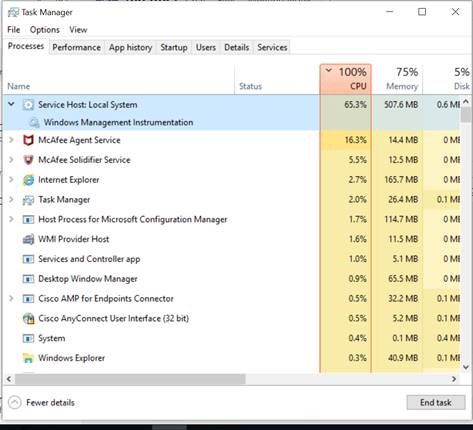Sort by the Name column header
Image resolution: width=473 pixels, height=430 pixels.
click(118, 79)
